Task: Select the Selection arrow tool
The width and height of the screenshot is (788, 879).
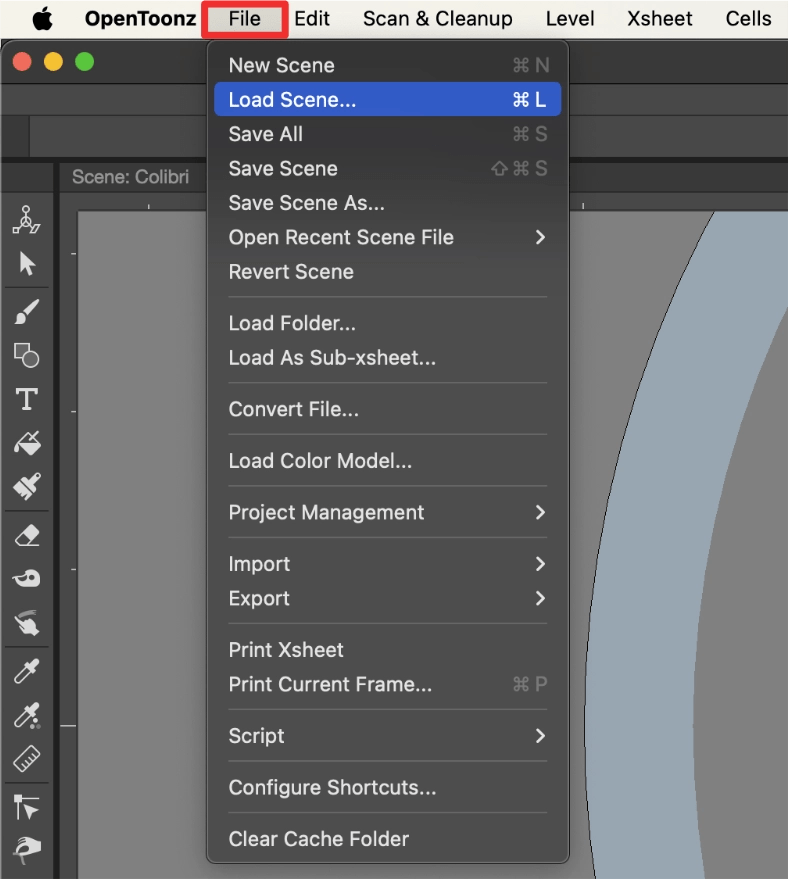Action: coord(26,263)
